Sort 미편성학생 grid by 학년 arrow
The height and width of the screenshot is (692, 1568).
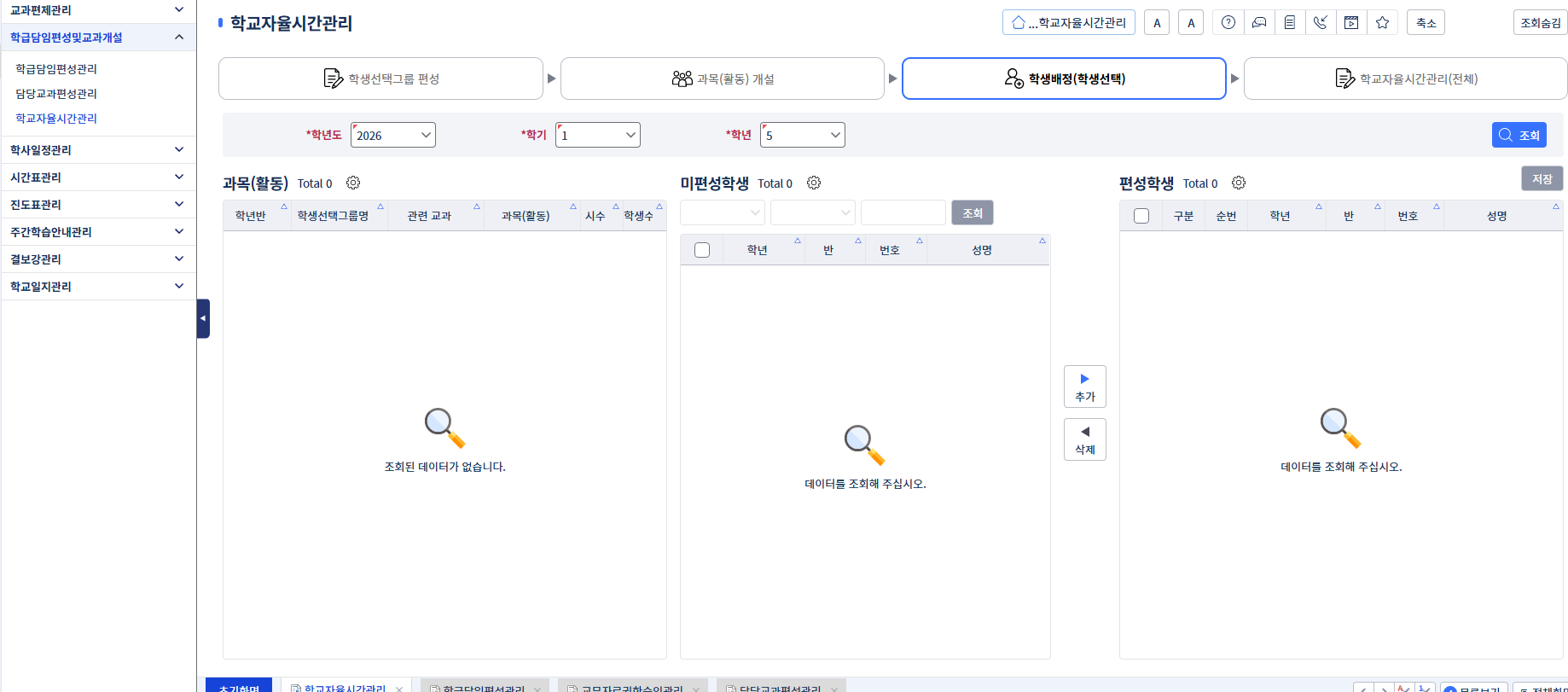(x=798, y=241)
